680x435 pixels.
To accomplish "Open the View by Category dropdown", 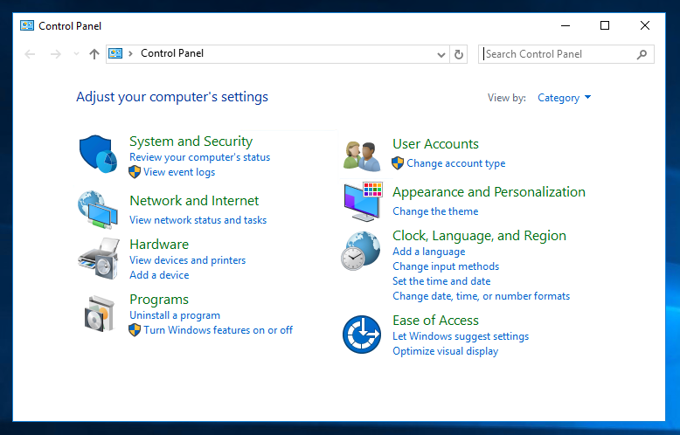I will (564, 98).
